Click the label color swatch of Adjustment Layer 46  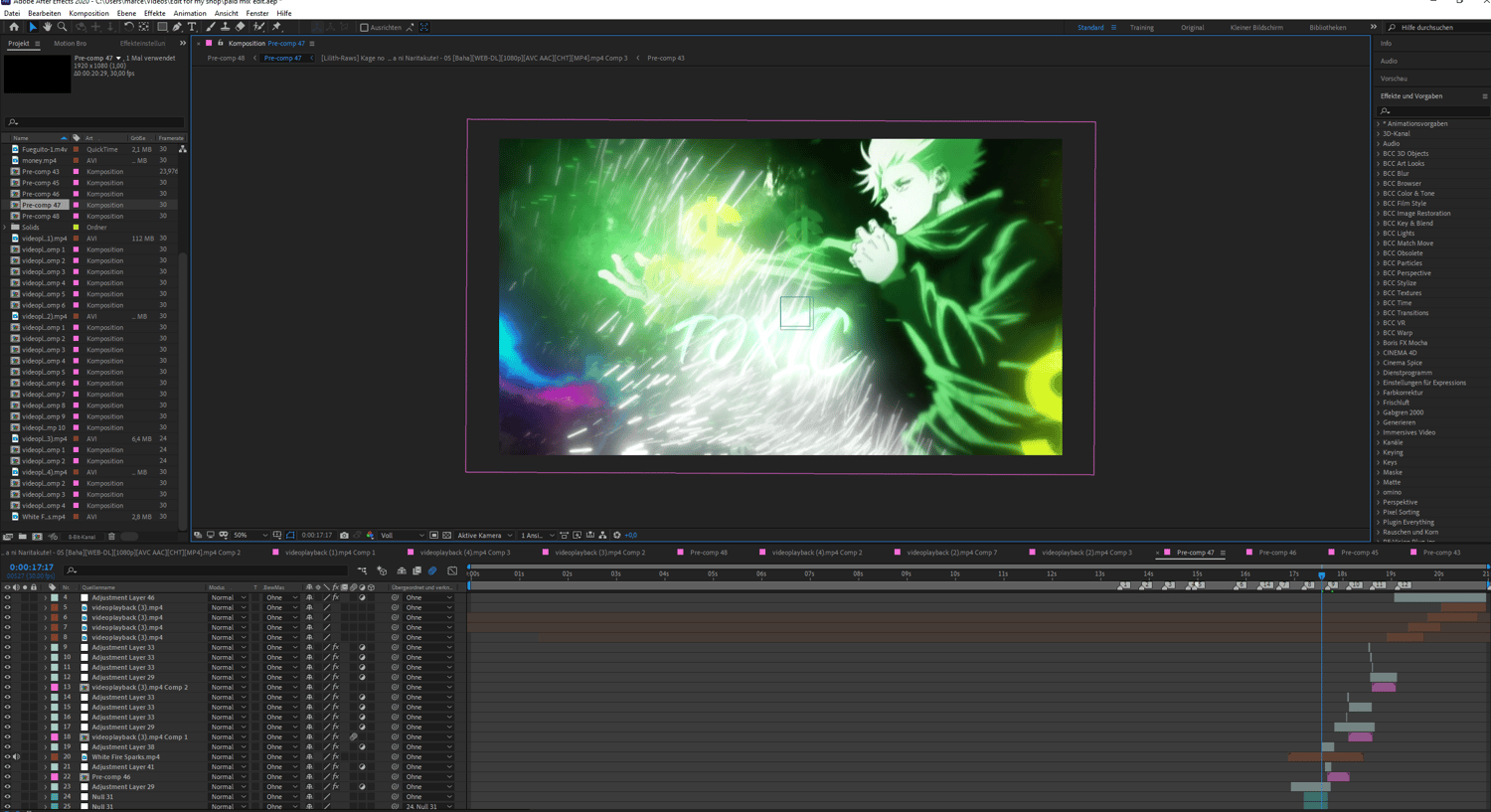pos(55,597)
